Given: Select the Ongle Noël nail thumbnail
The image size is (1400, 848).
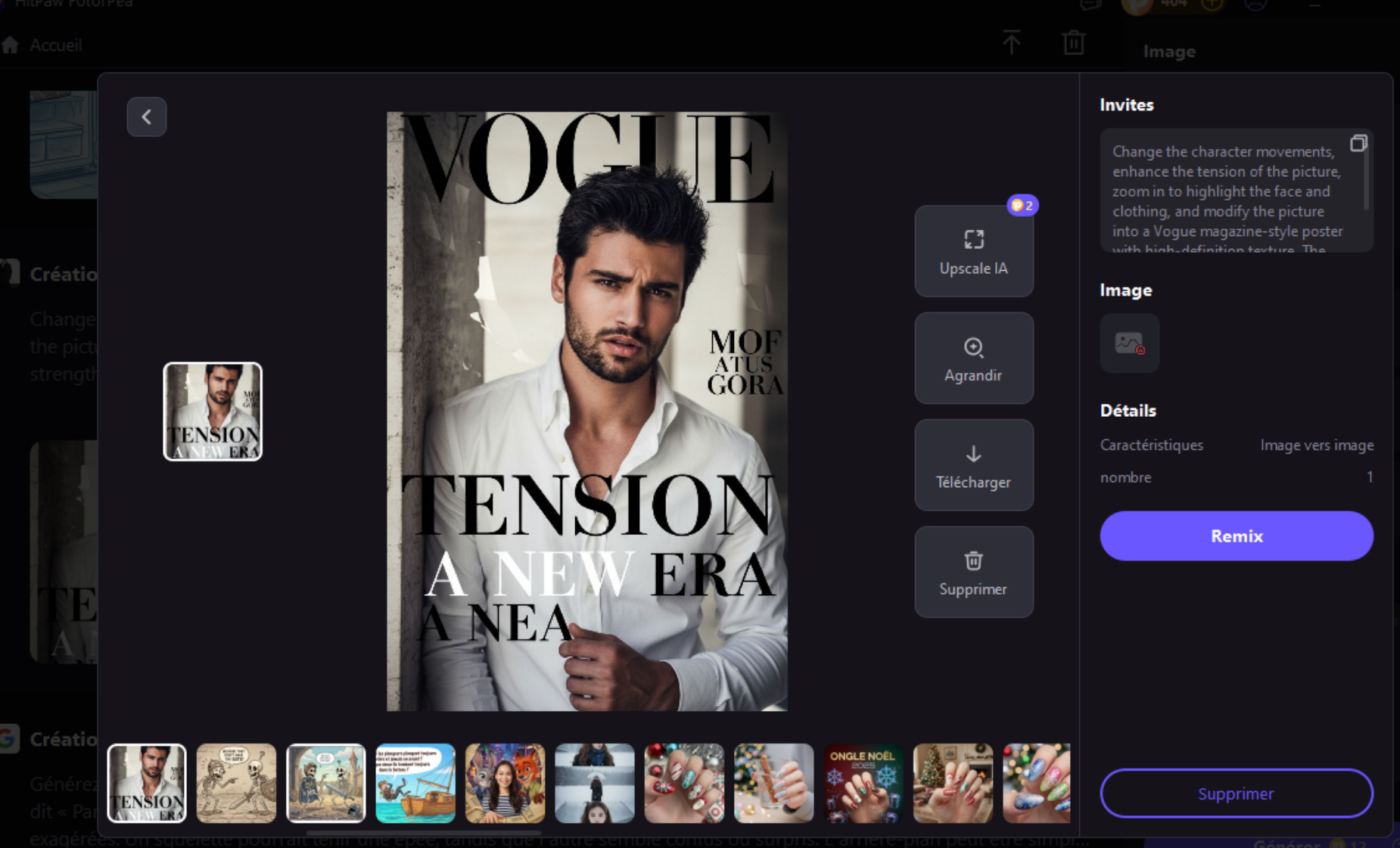Looking at the screenshot, I should point(863,783).
